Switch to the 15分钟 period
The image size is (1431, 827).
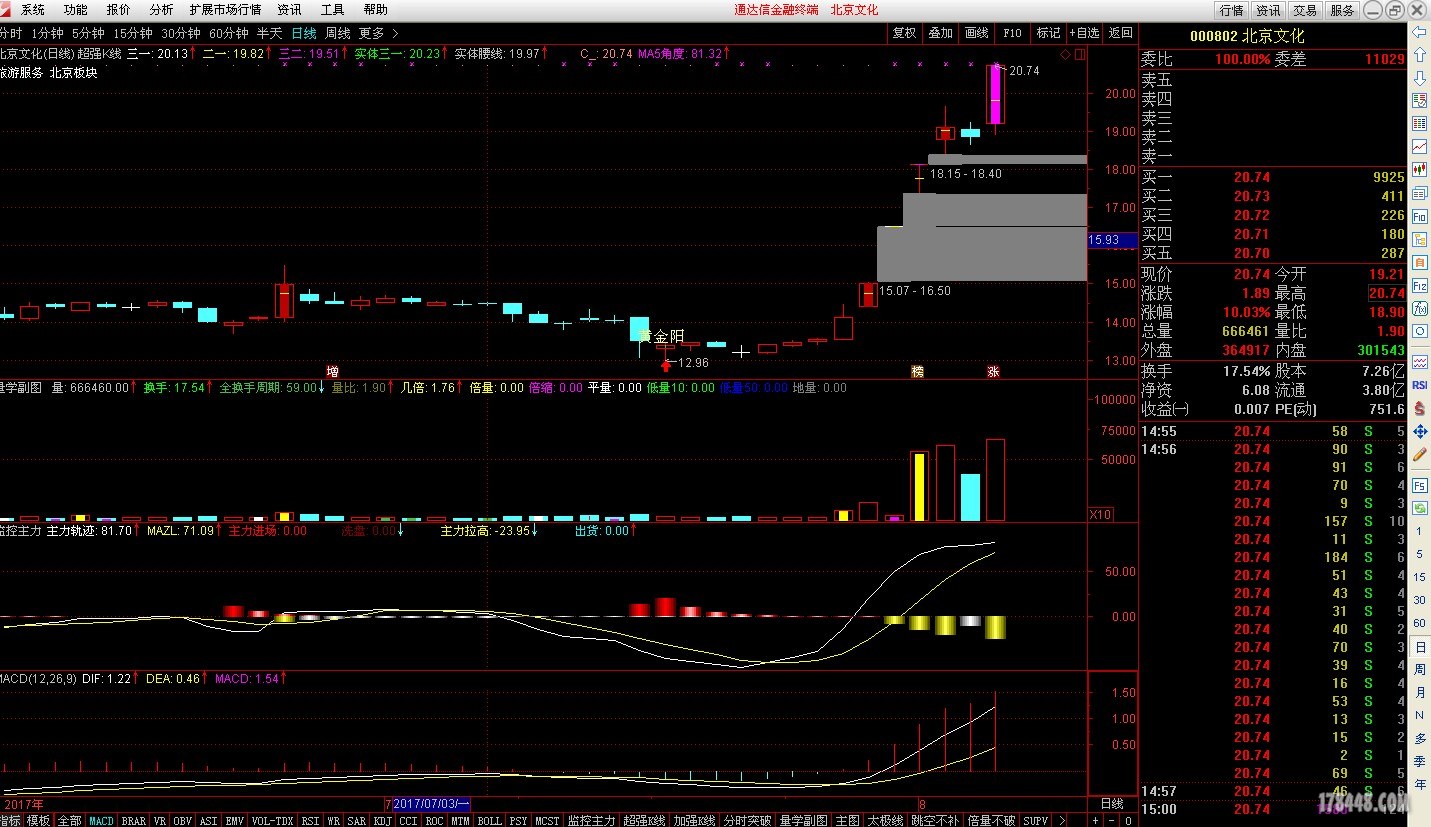point(132,33)
